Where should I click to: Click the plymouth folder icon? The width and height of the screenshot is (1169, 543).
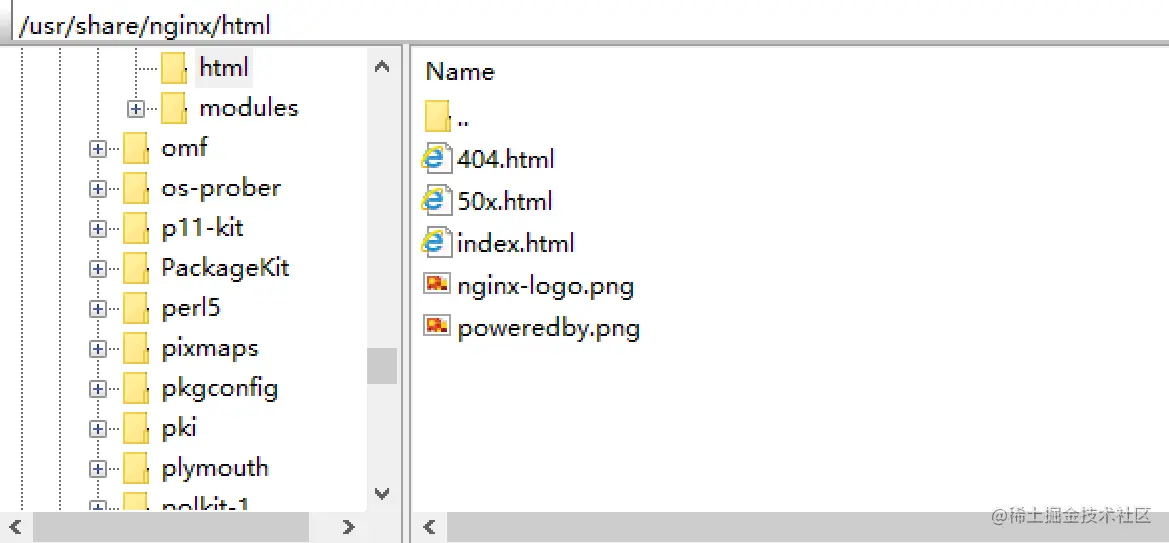(x=136, y=468)
